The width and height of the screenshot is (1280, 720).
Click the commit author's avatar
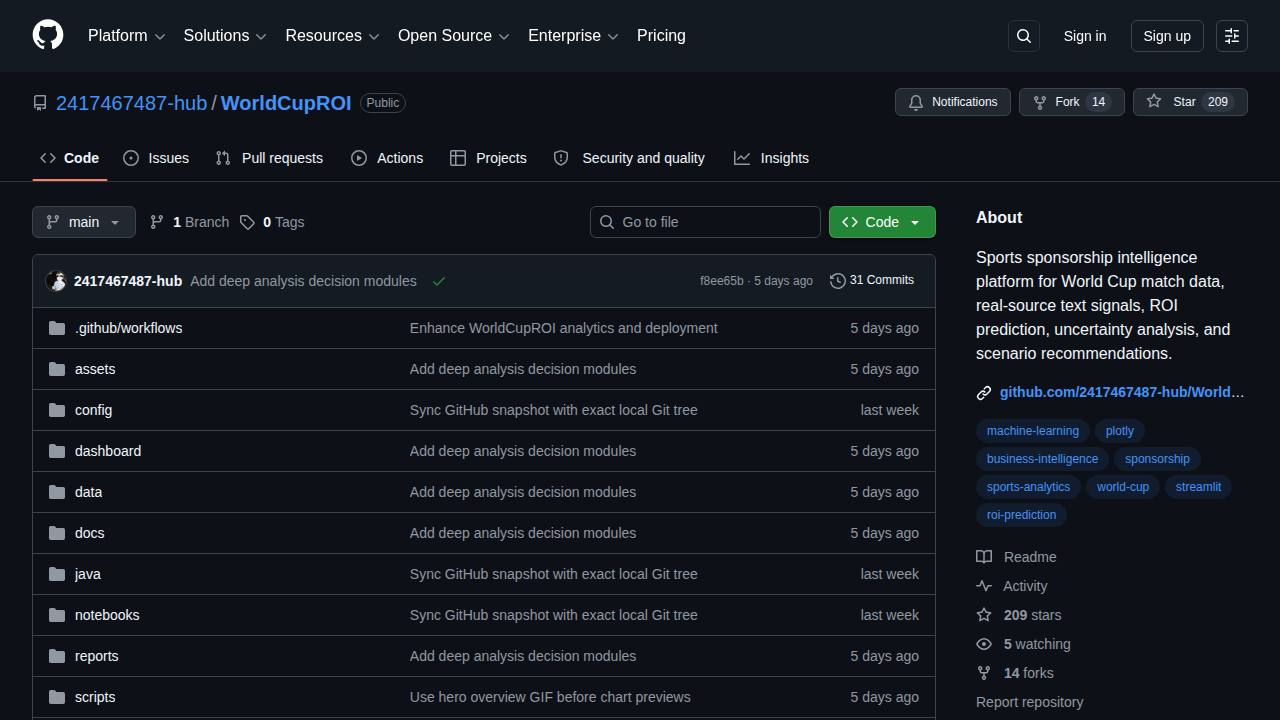click(56, 281)
